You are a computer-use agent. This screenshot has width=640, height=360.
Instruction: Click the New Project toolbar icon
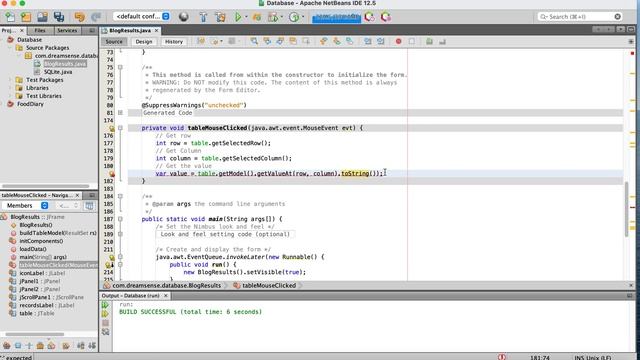pos(26,17)
